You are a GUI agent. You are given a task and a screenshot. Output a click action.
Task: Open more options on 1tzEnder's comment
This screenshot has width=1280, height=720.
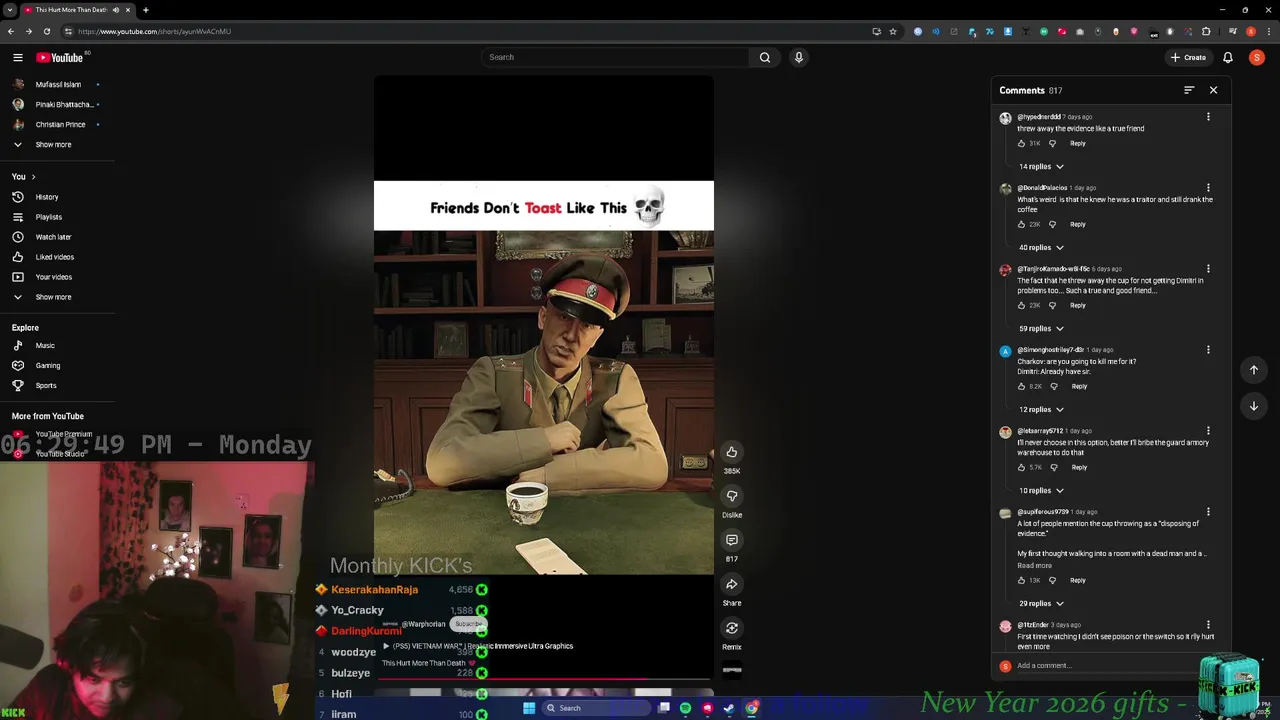pyautogui.click(x=1208, y=625)
